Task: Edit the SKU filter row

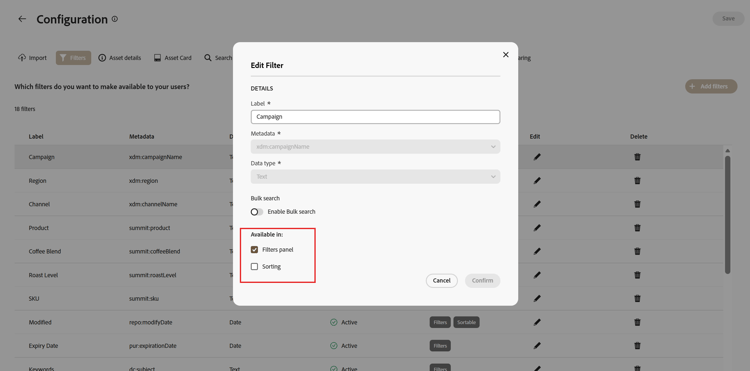Action: (x=537, y=299)
